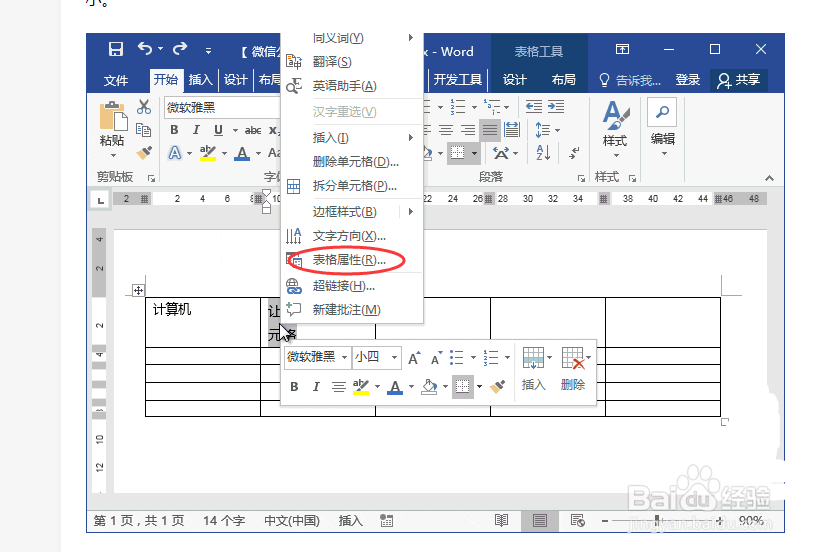The image size is (818, 552).
Task: Click the Tell me (告诉我) search box
Action: 630,80
